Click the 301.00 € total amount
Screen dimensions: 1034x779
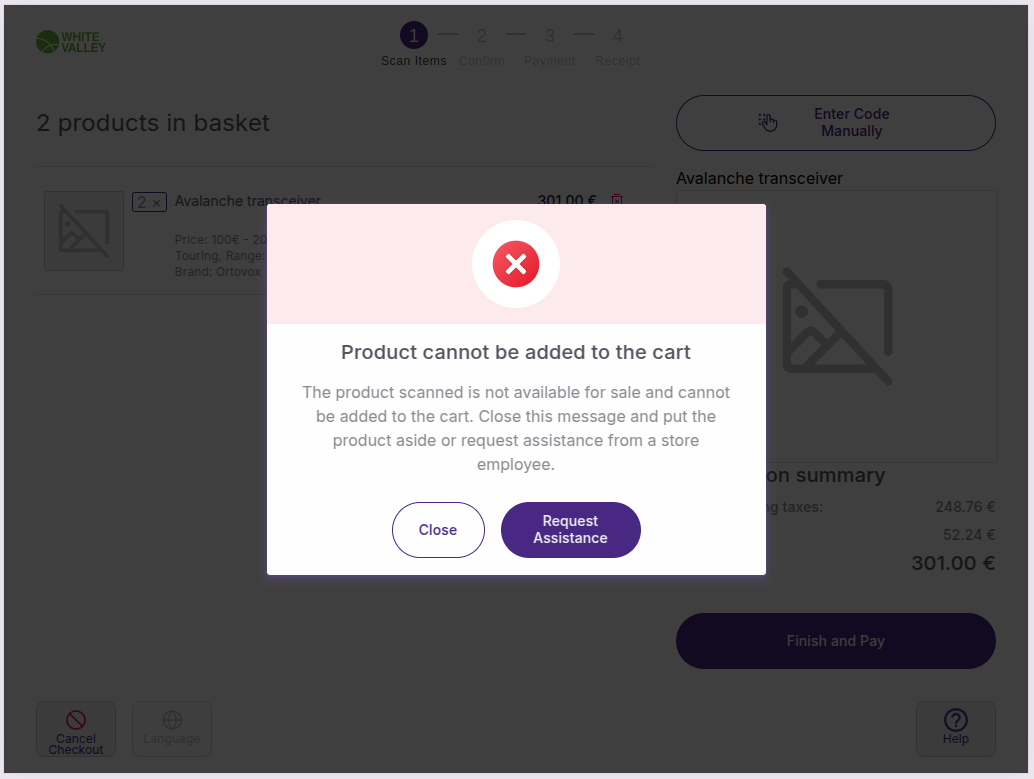952,563
